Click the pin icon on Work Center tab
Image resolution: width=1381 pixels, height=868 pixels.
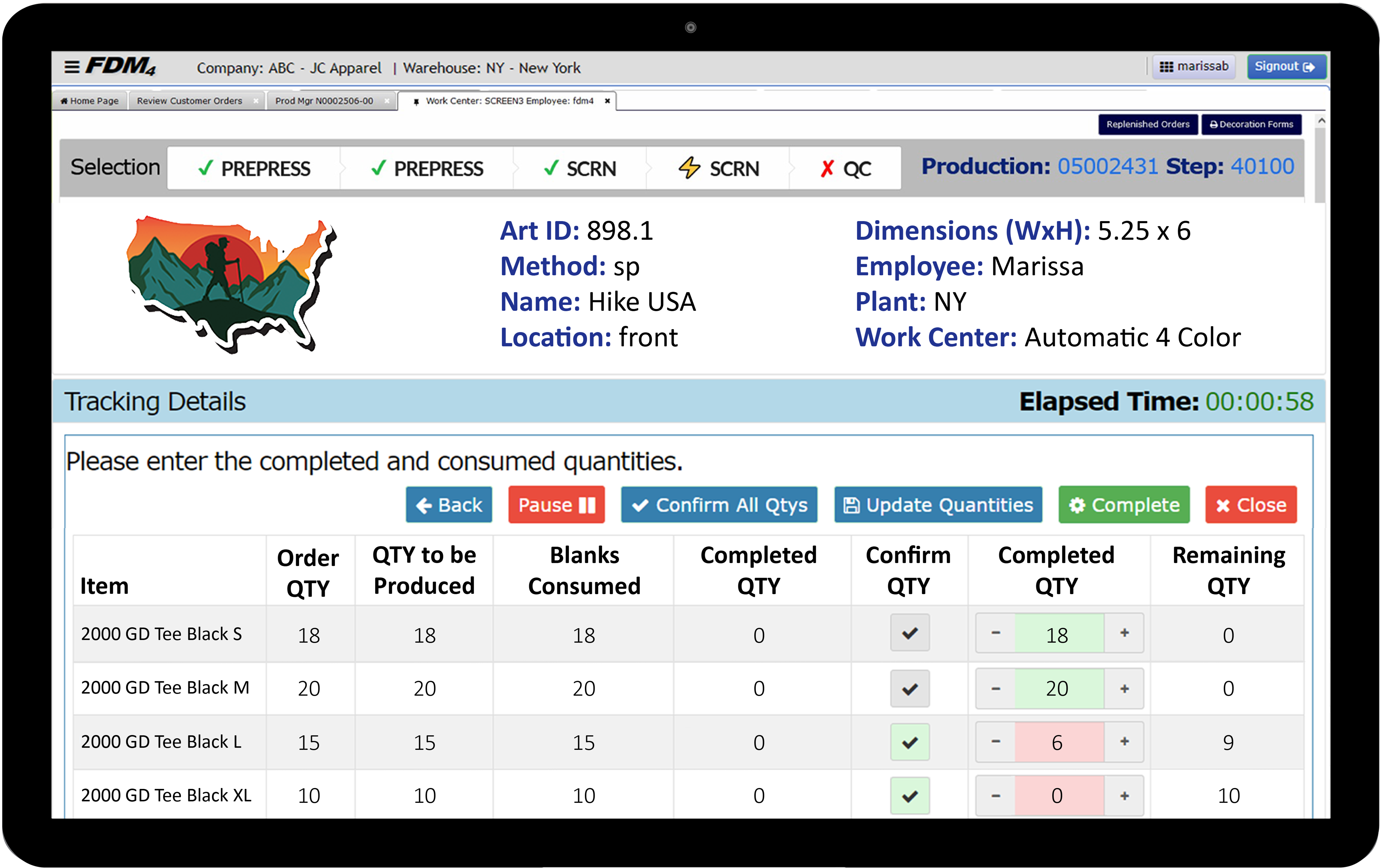[416, 101]
